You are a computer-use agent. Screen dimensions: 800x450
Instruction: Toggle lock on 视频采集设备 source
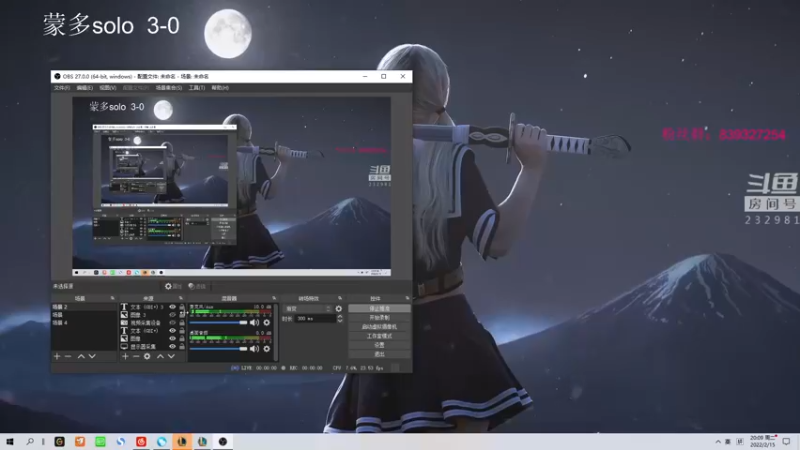(x=182, y=322)
